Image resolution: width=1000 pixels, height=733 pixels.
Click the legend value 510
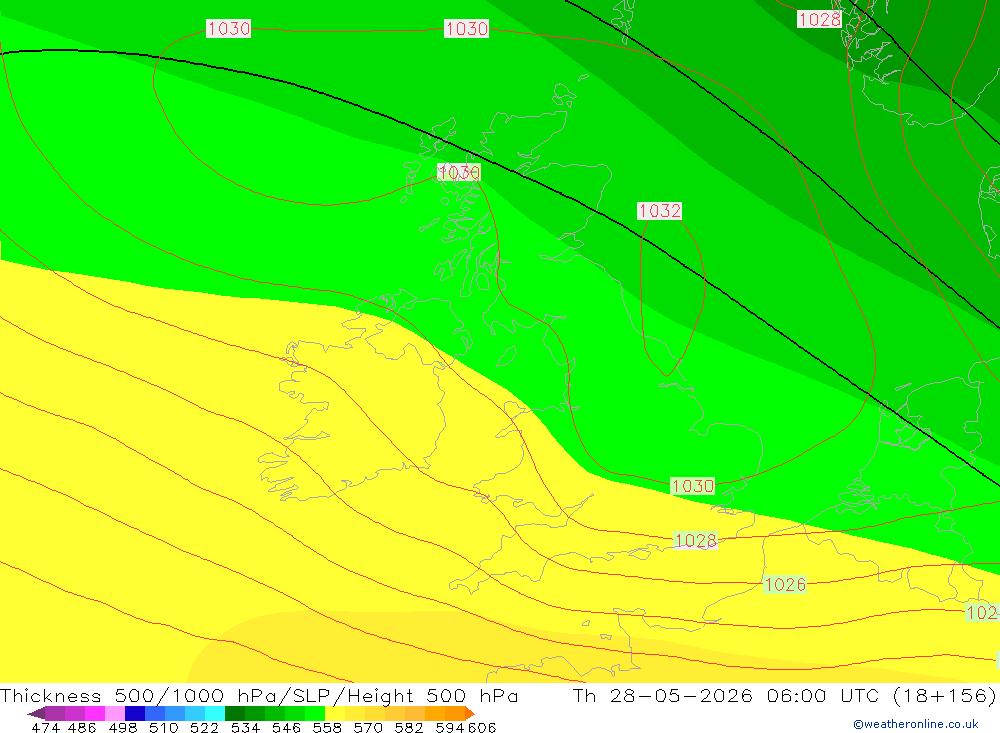point(163,728)
